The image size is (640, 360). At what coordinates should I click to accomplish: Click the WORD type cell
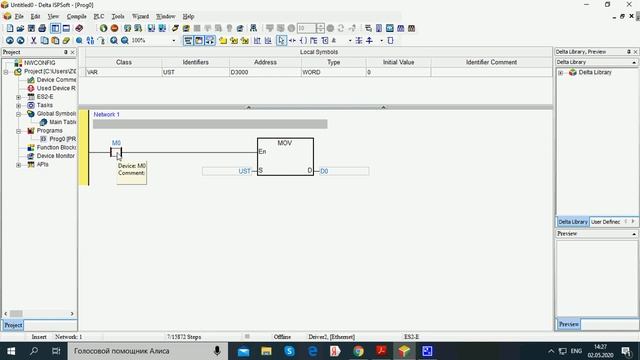pos(333,72)
